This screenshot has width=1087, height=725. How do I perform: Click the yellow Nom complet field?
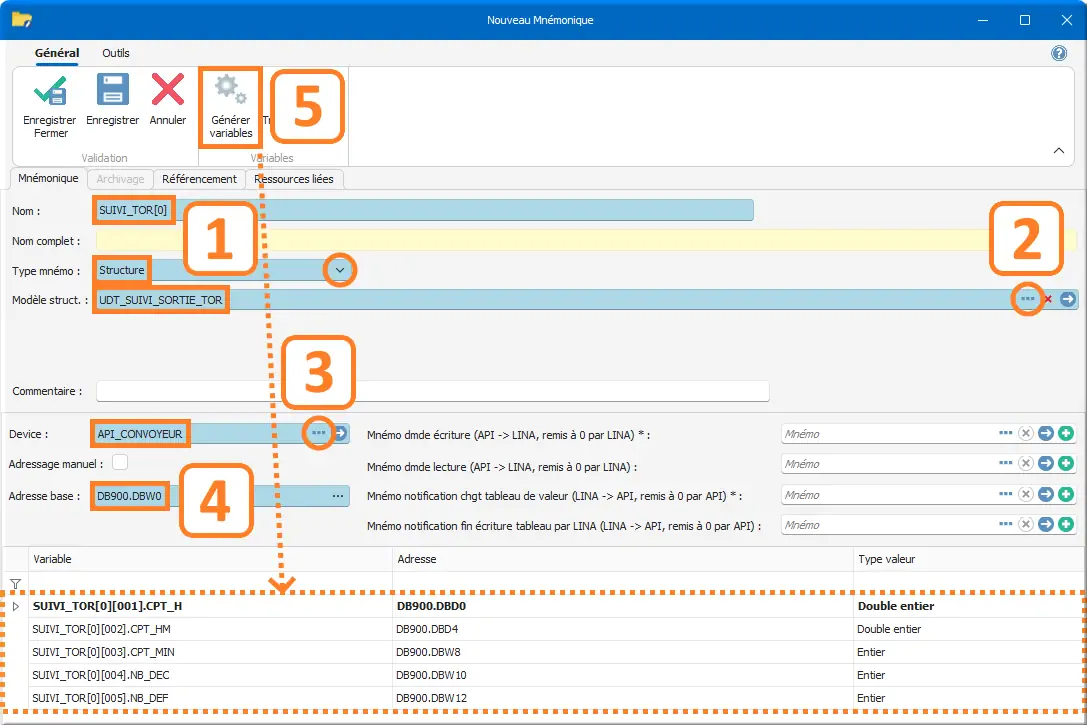586,241
